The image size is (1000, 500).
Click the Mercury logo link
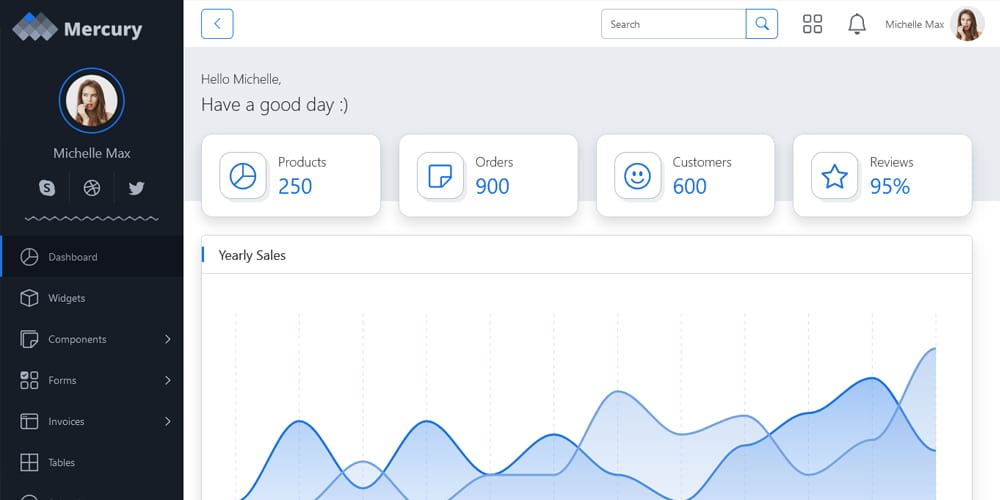78,28
